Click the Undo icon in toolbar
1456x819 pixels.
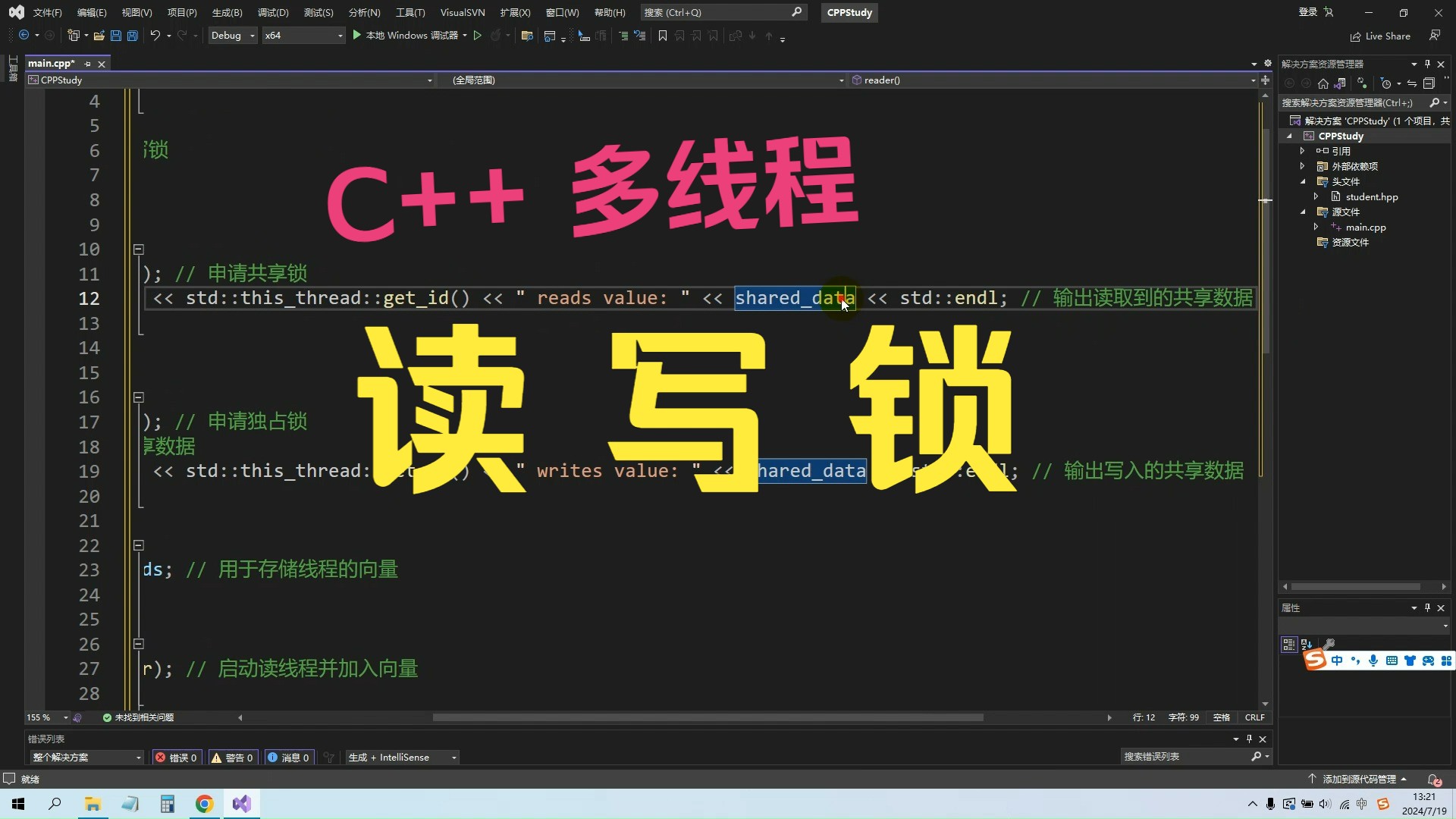[155, 36]
